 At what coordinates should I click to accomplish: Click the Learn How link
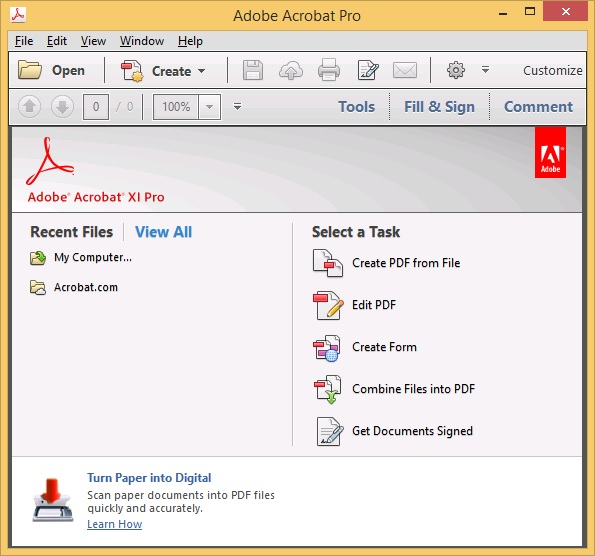[x=115, y=524]
